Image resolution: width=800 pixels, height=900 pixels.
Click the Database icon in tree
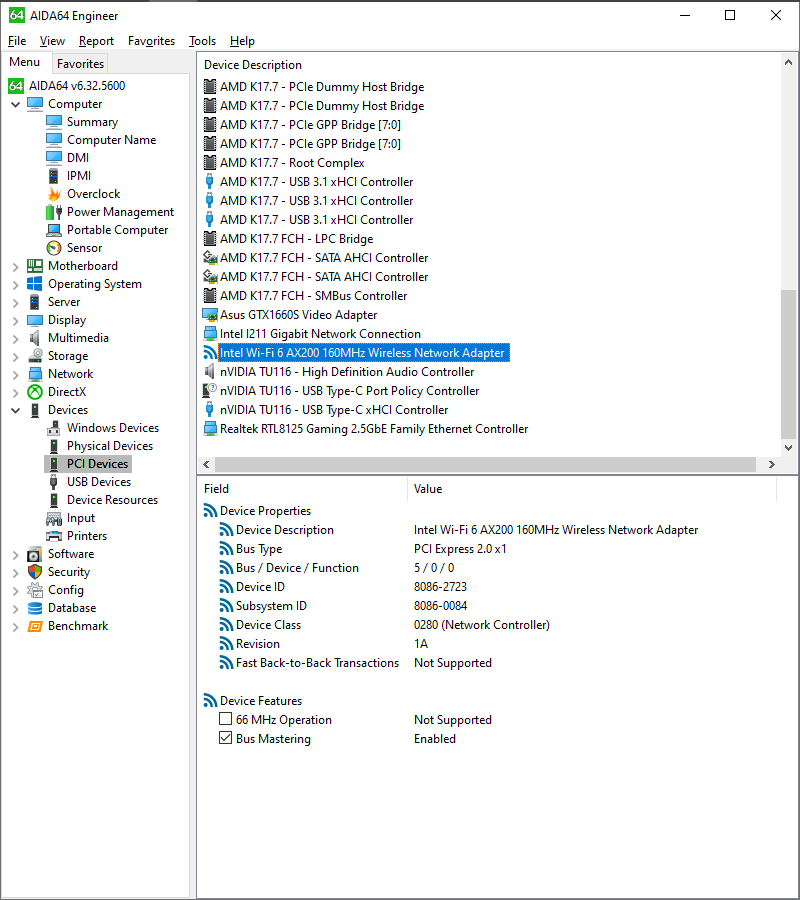(x=35, y=608)
